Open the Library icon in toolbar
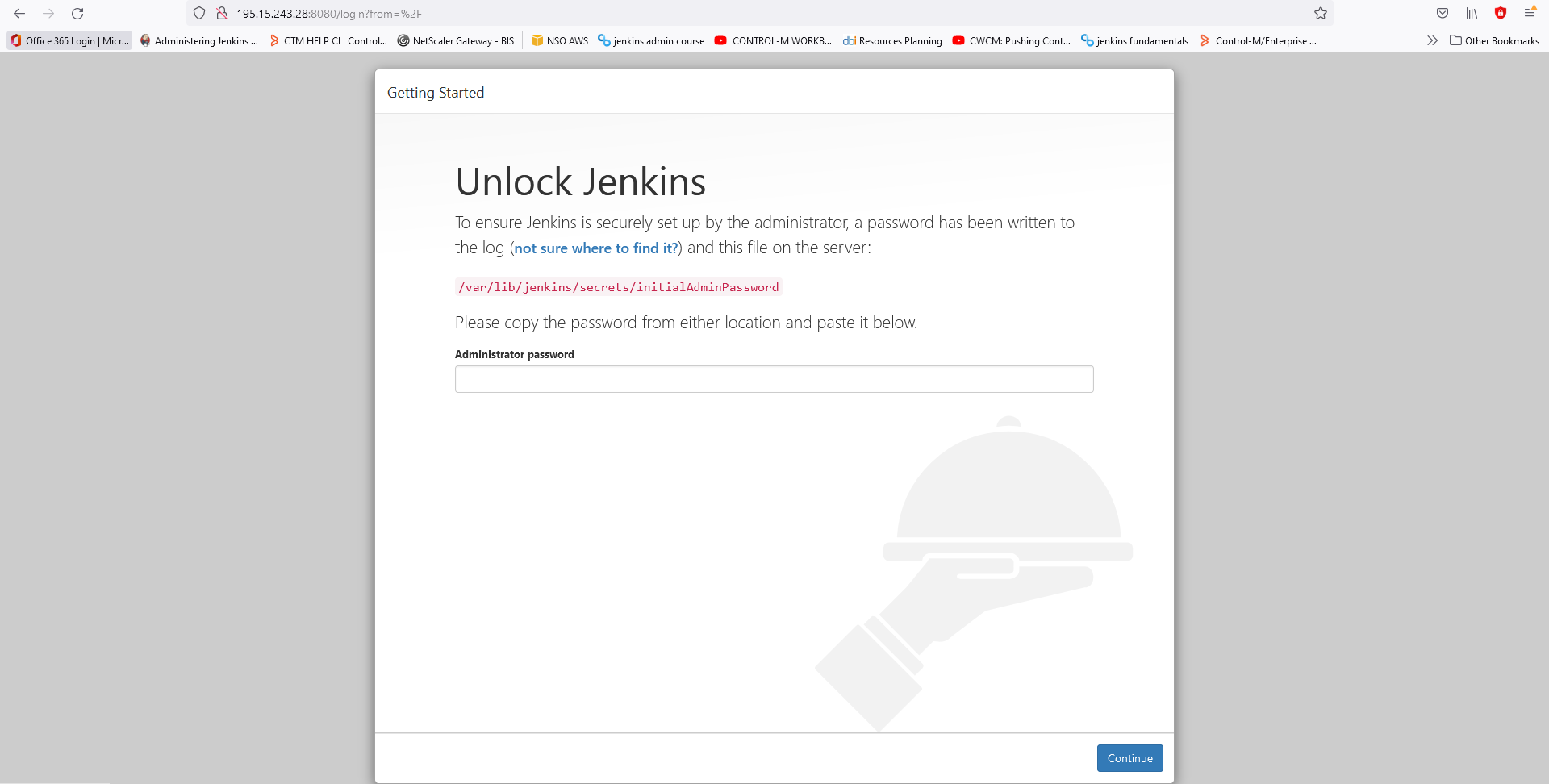This screenshot has height=784, width=1549. point(1472,14)
